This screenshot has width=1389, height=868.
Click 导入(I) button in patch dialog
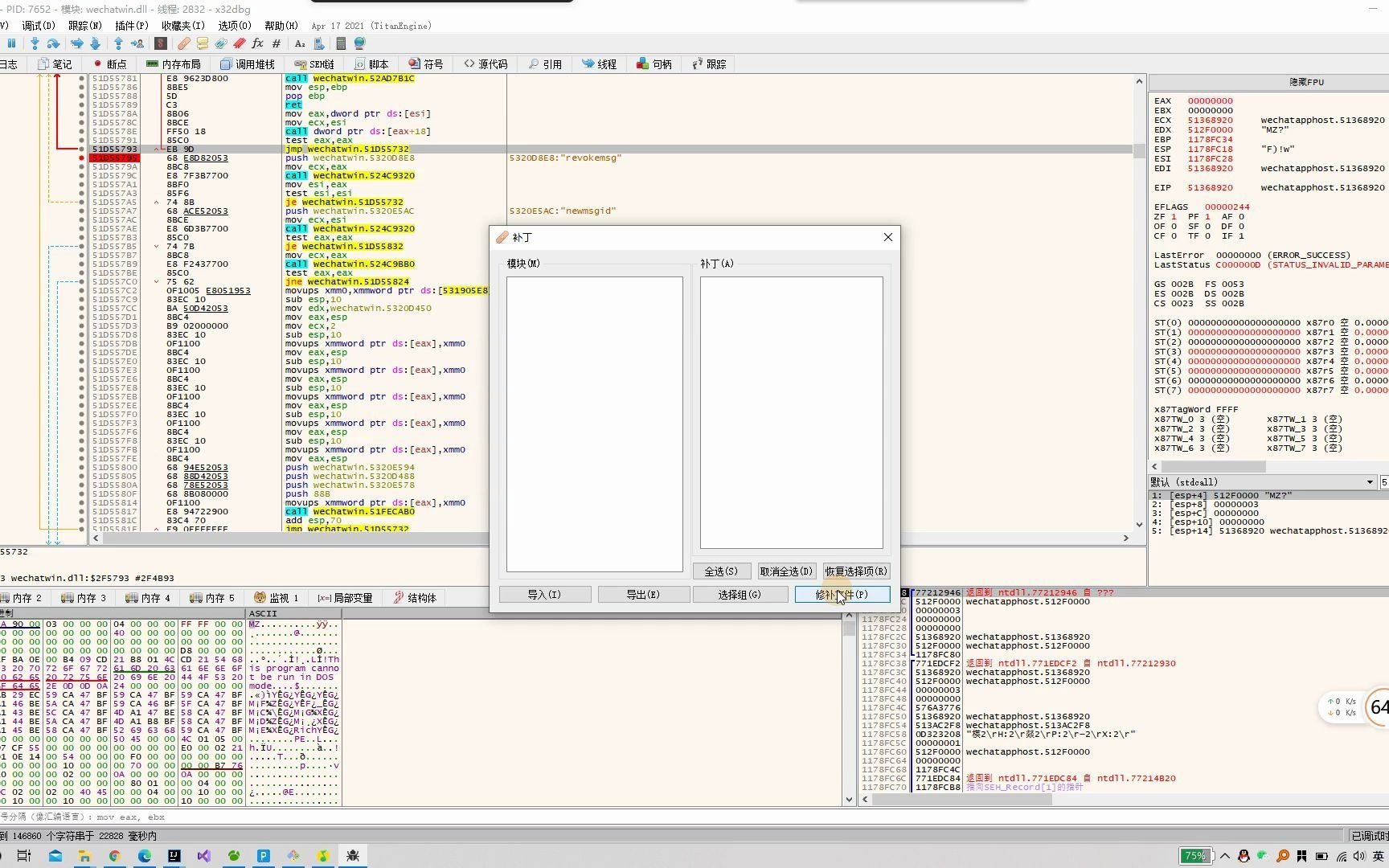coord(545,595)
